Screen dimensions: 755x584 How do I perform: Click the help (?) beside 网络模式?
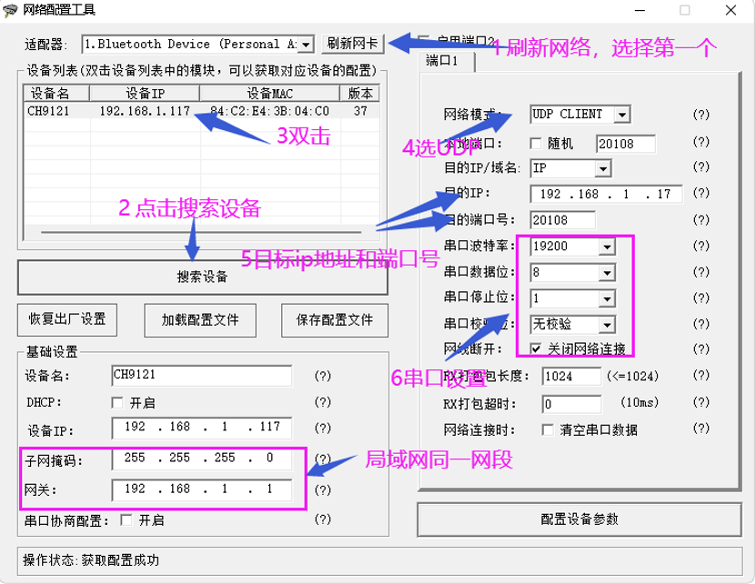tap(701, 115)
